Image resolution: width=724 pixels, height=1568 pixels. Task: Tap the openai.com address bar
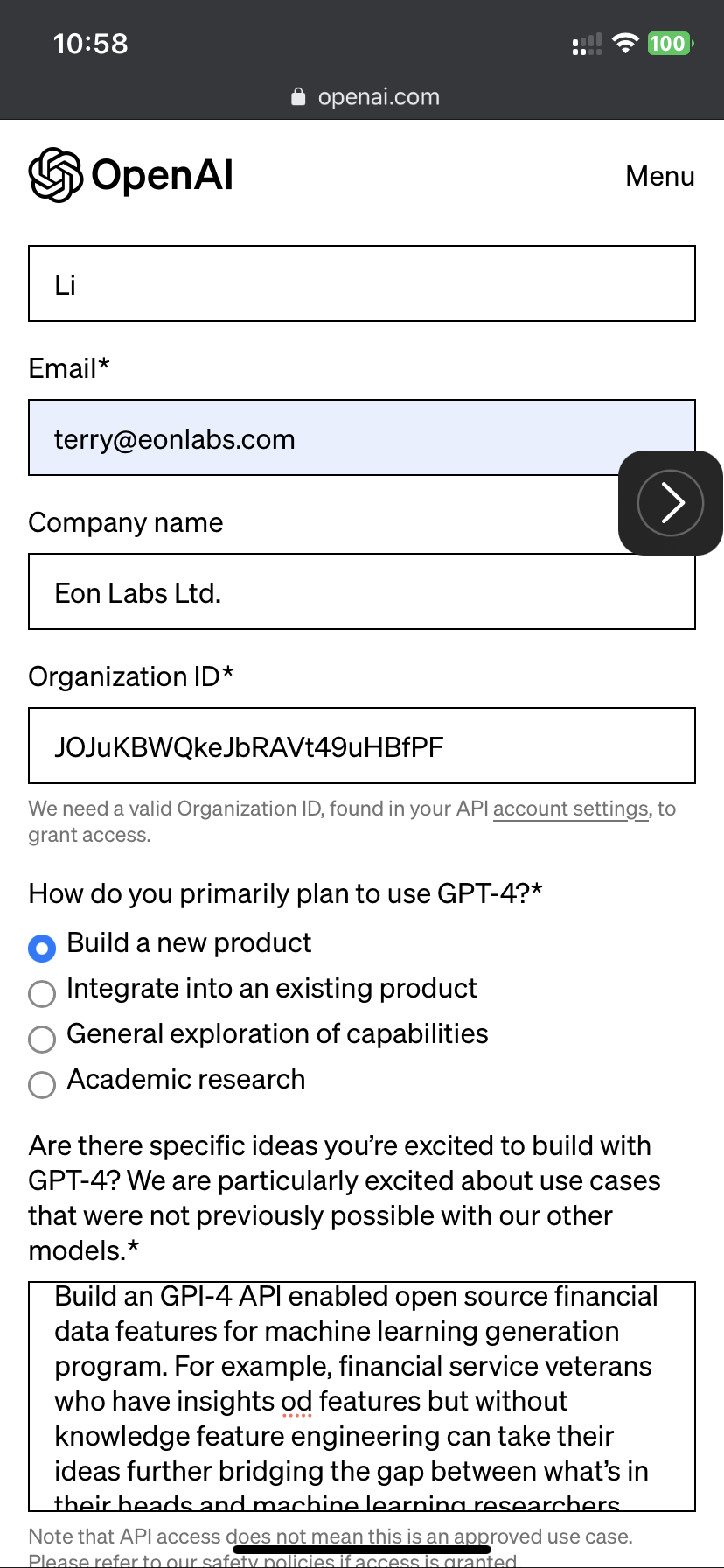pos(378,96)
